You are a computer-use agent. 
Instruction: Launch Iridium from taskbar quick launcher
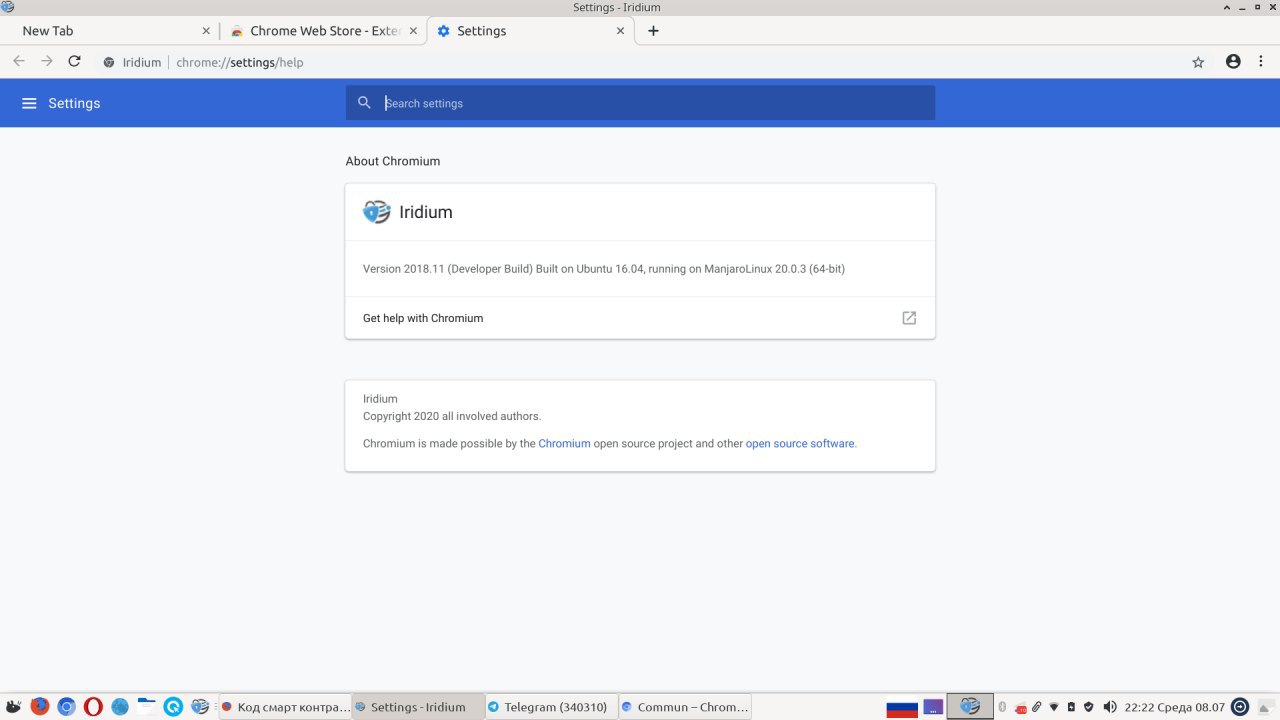(200, 707)
